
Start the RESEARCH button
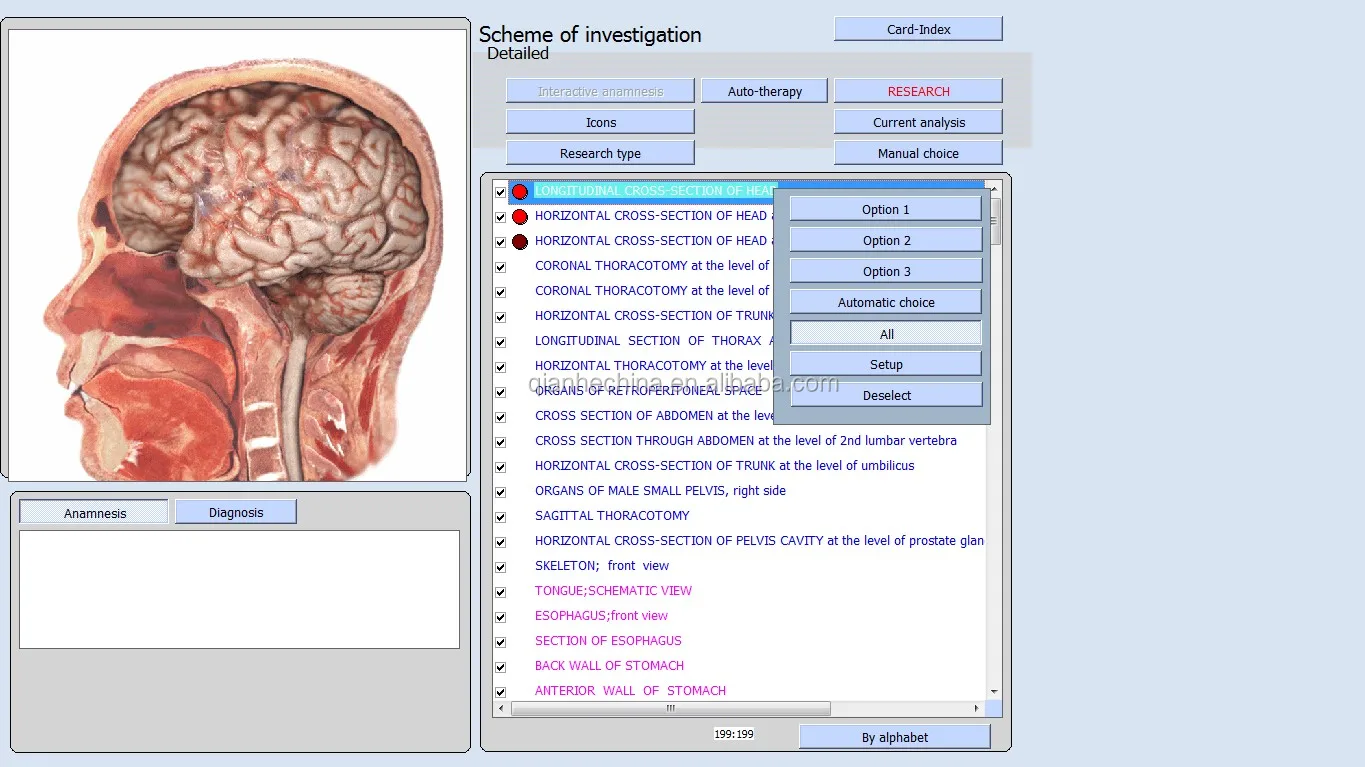pos(918,91)
